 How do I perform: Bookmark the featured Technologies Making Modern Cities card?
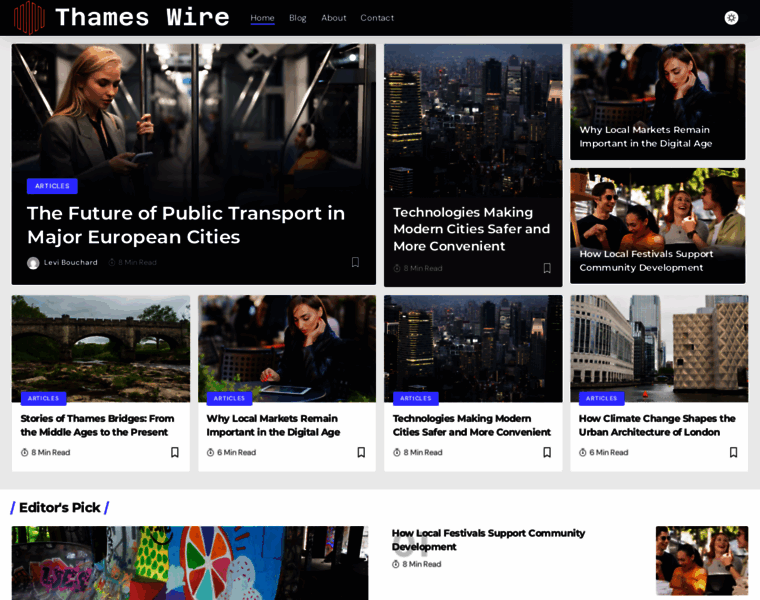(547, 268)
